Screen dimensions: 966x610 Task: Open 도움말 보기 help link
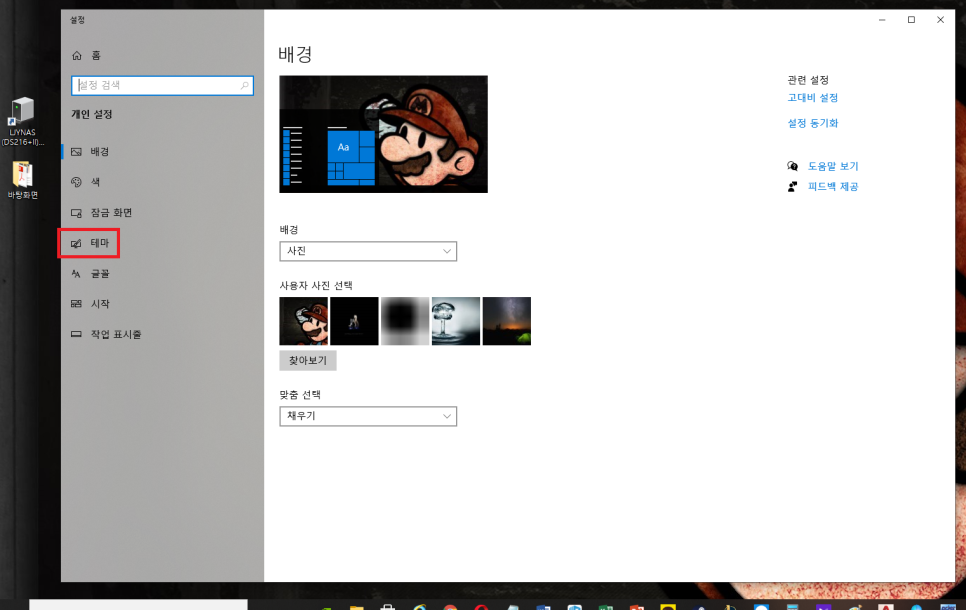(833, 166)
